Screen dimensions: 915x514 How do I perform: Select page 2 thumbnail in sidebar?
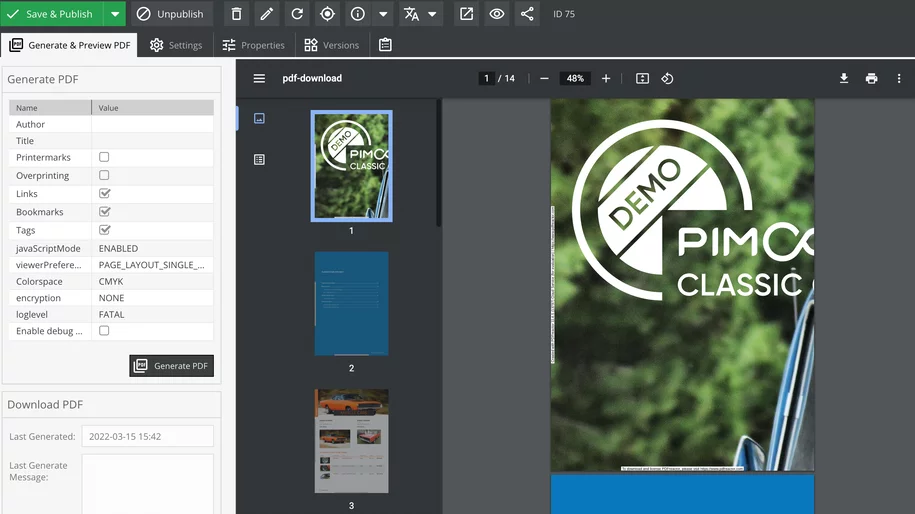coord(351,304)
